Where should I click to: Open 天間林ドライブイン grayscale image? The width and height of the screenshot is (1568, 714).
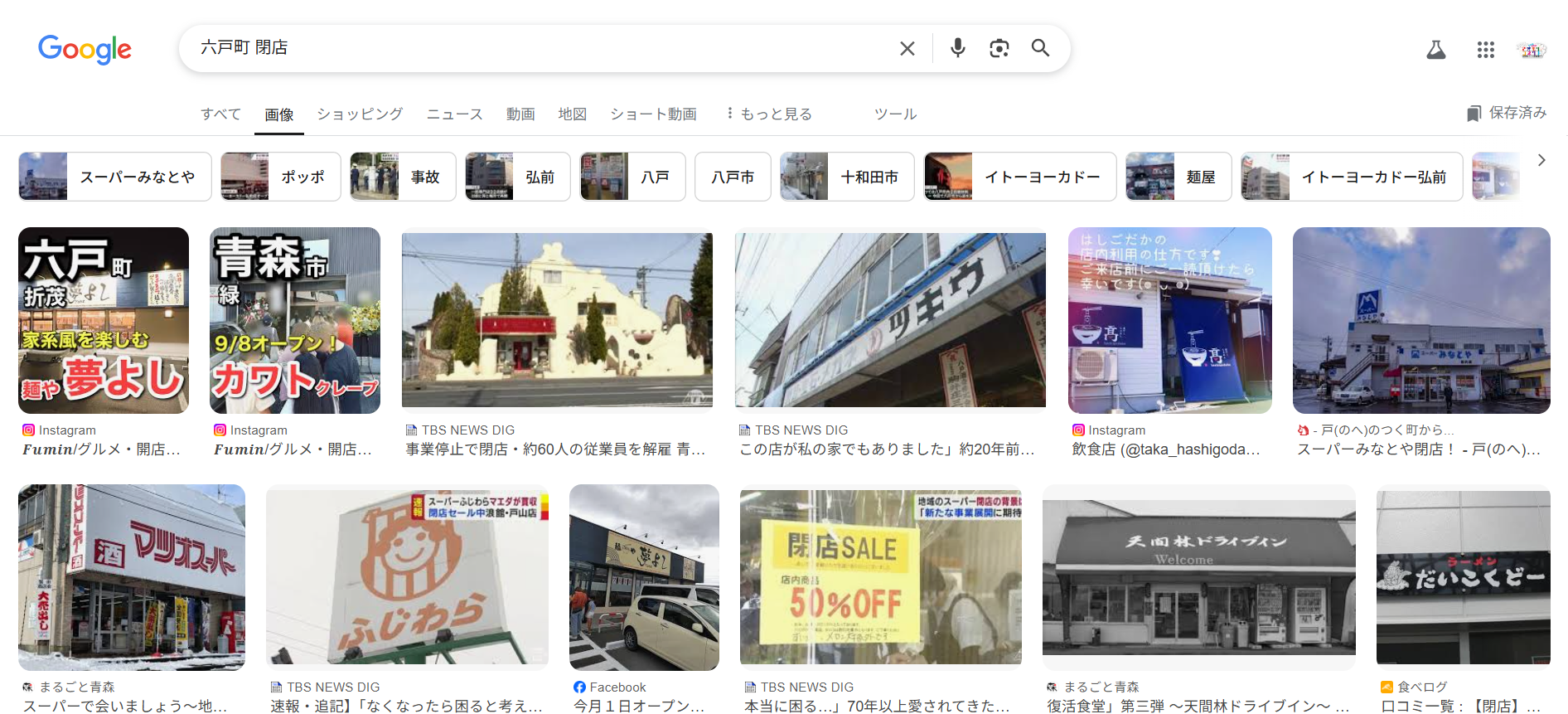click(x=1199, y=577)
